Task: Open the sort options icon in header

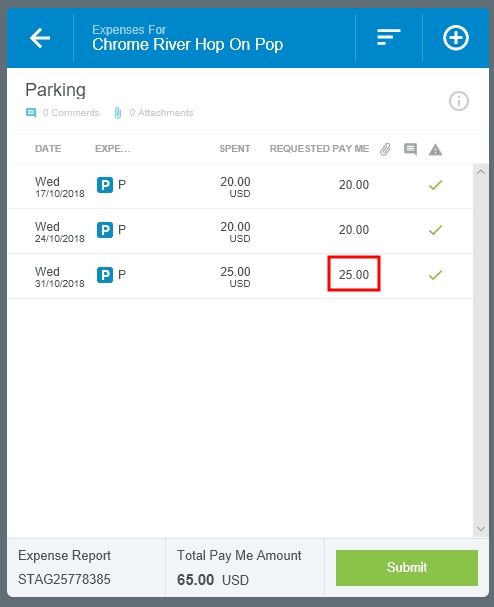Action: click(x=389, y=37)
